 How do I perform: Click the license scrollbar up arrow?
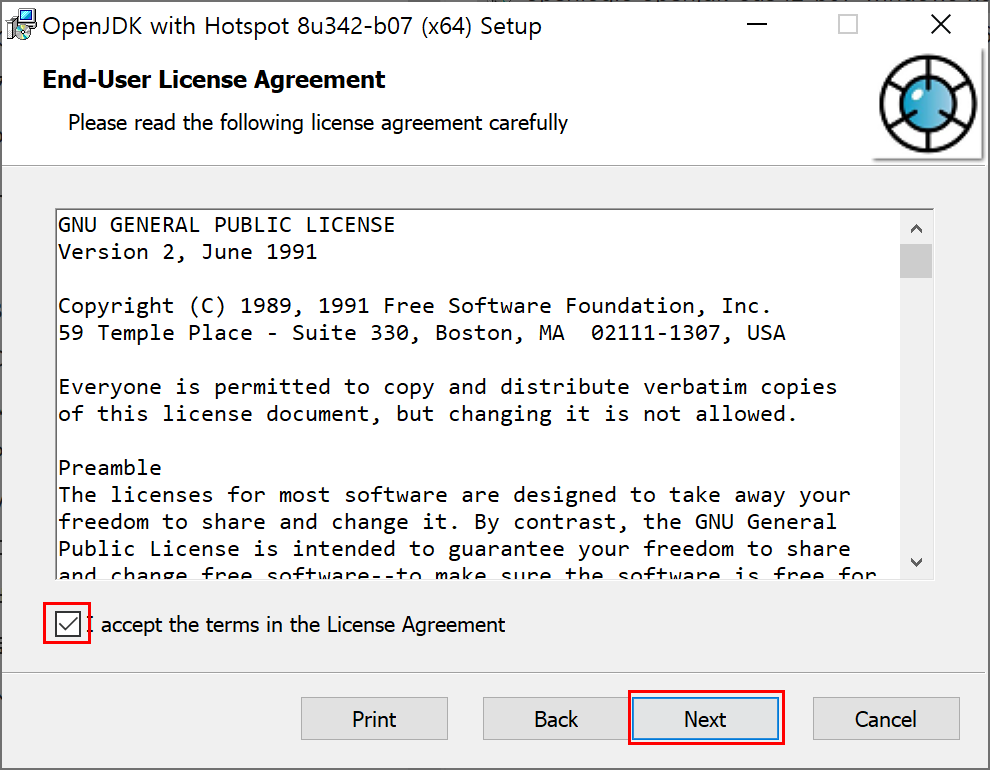pyautogui.click(x=917, y=228)
